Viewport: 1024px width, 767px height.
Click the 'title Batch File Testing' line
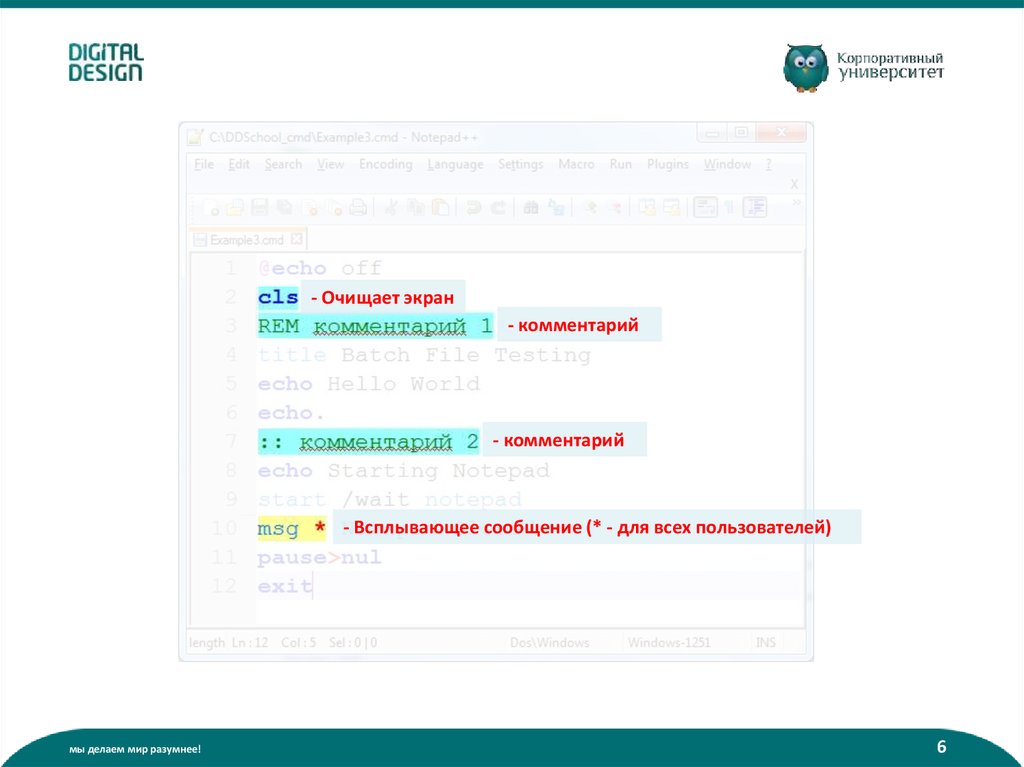coord(424,355)
